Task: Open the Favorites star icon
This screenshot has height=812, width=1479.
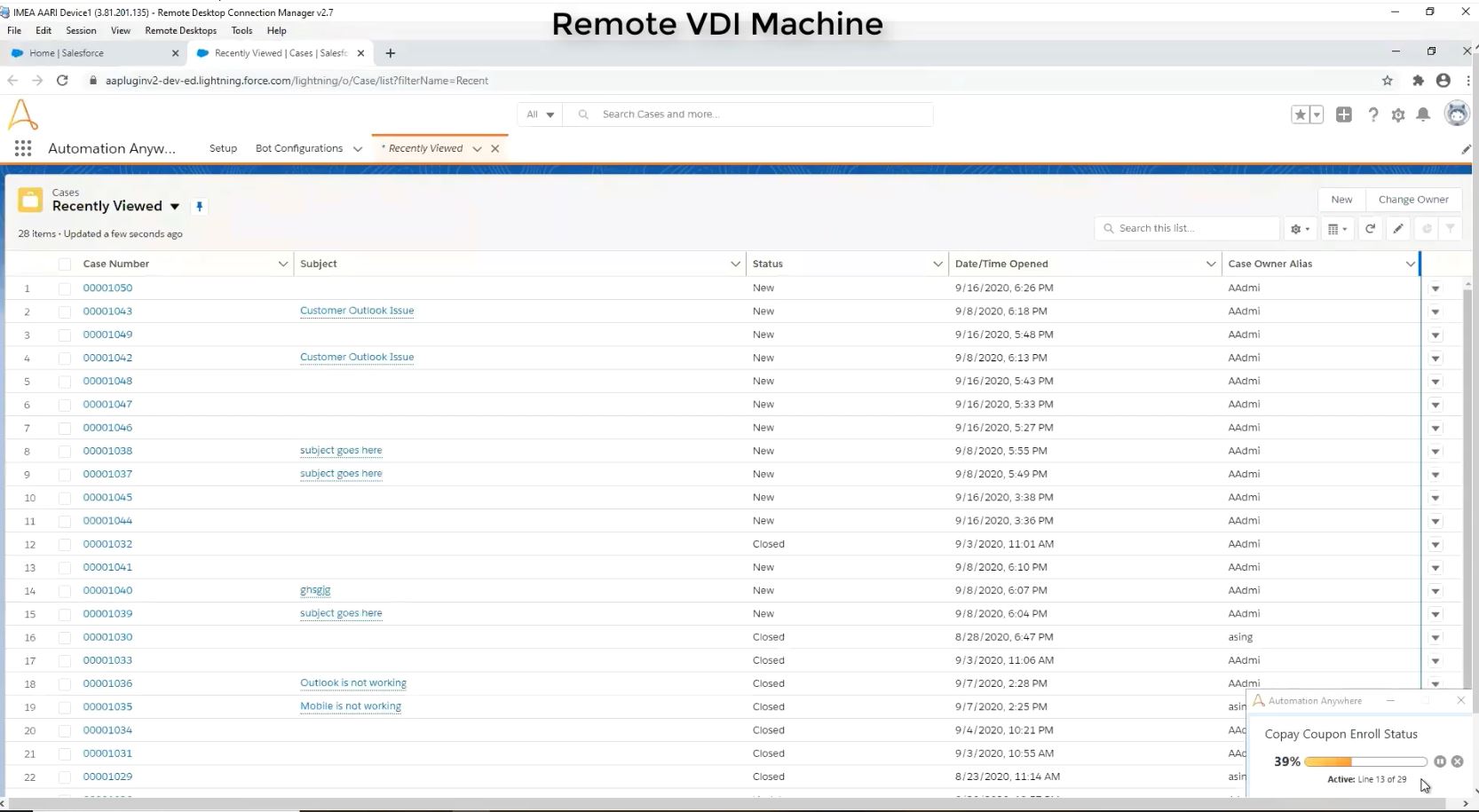Action: tap(1300, 114)
